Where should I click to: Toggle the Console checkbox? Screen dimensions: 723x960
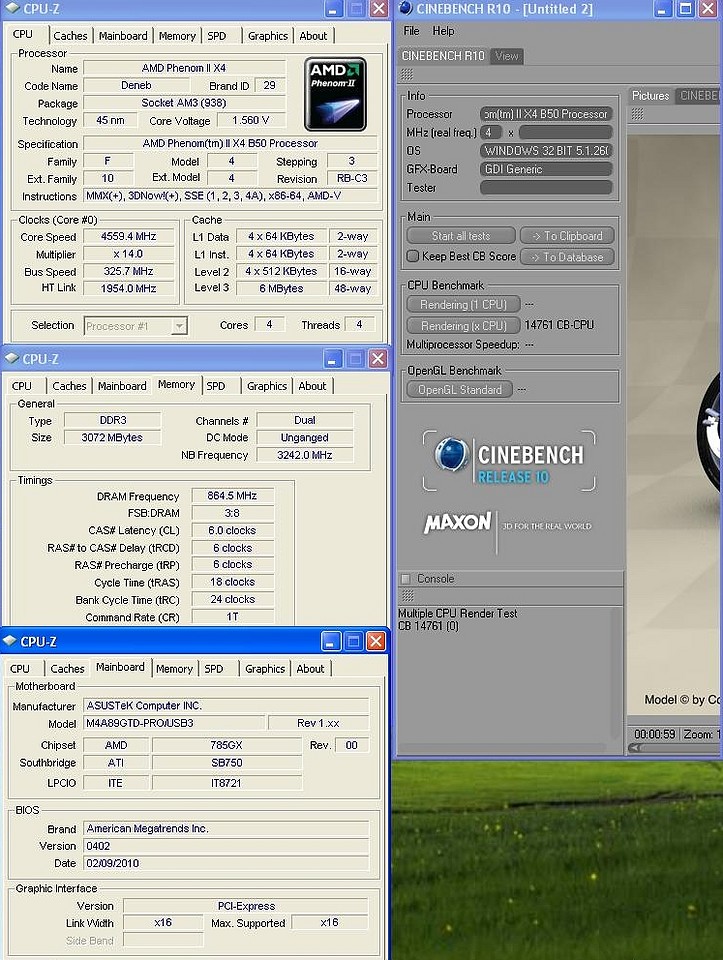(x=405, y=579)
